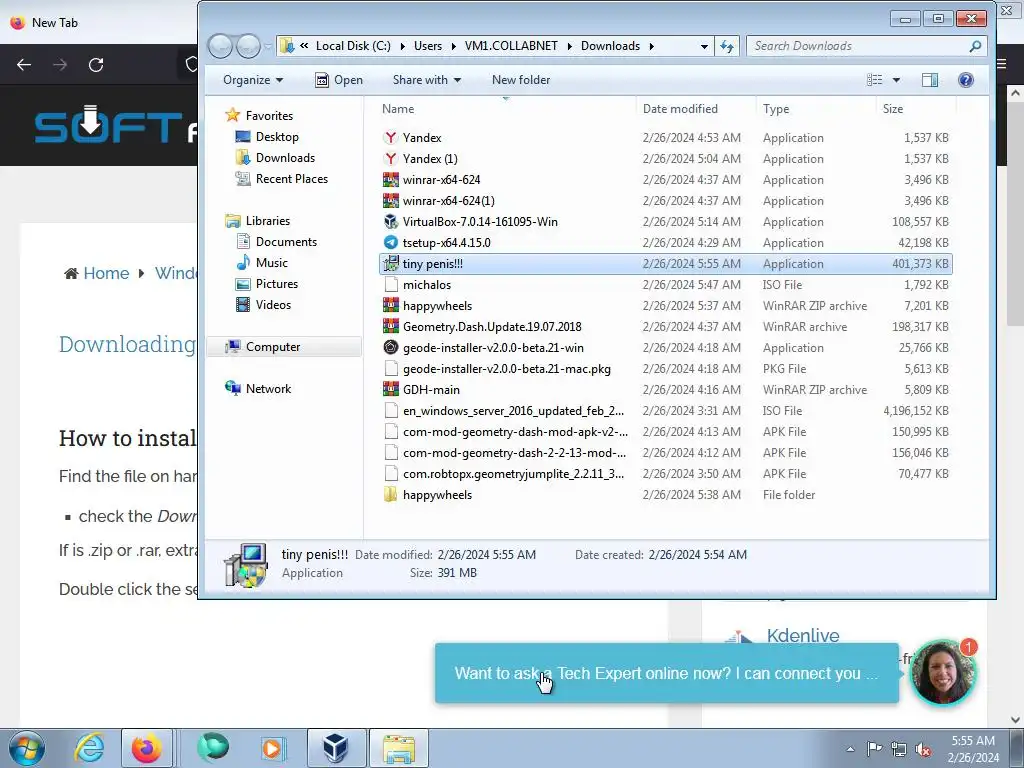Open Documents library
Image resolution: width=1024 pixels, height=768 pixels.
click(286, 242)
